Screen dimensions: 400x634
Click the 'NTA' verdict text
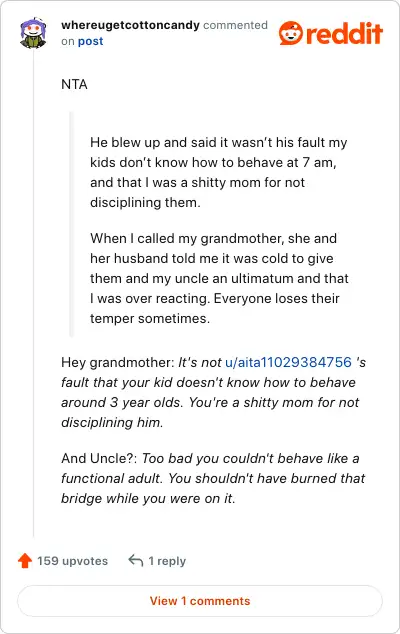(74, 85)
